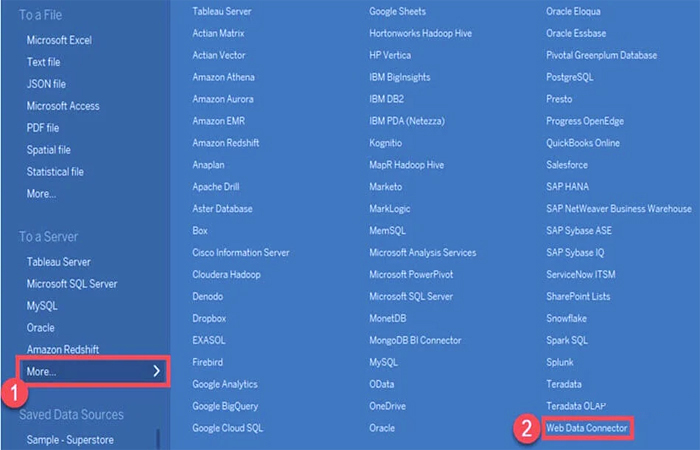Choose Apache Drill

(216, 187)
